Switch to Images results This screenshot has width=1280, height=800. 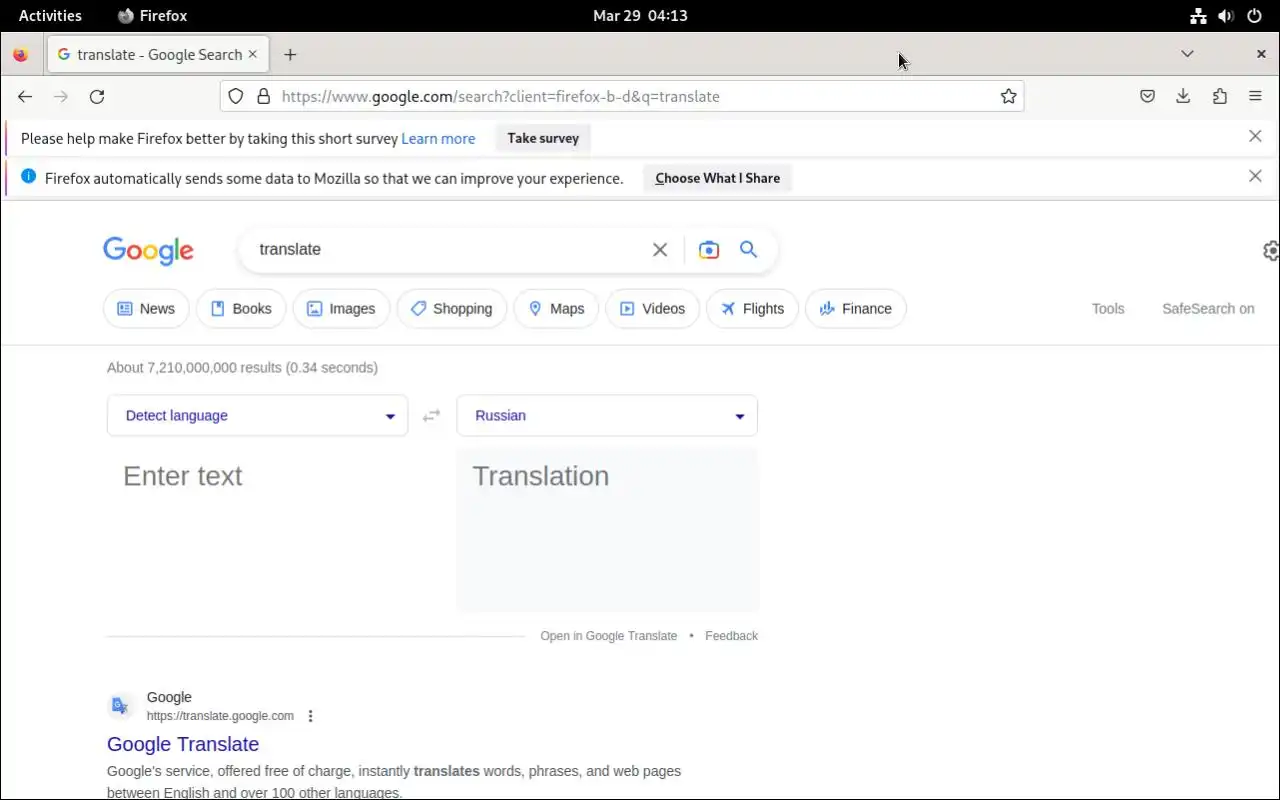click(x=341, y=309)
